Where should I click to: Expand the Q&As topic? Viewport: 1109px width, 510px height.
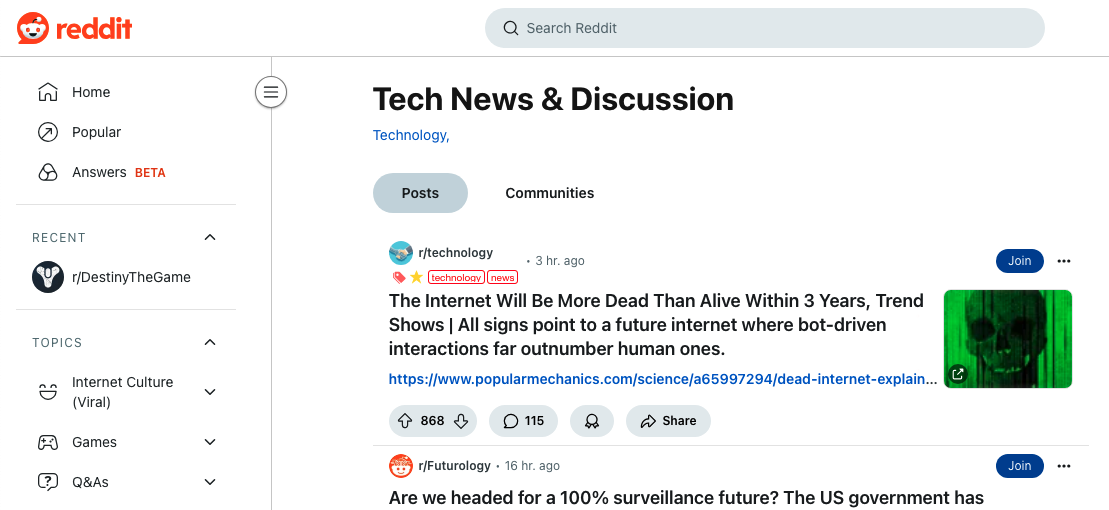click(210, 482)
